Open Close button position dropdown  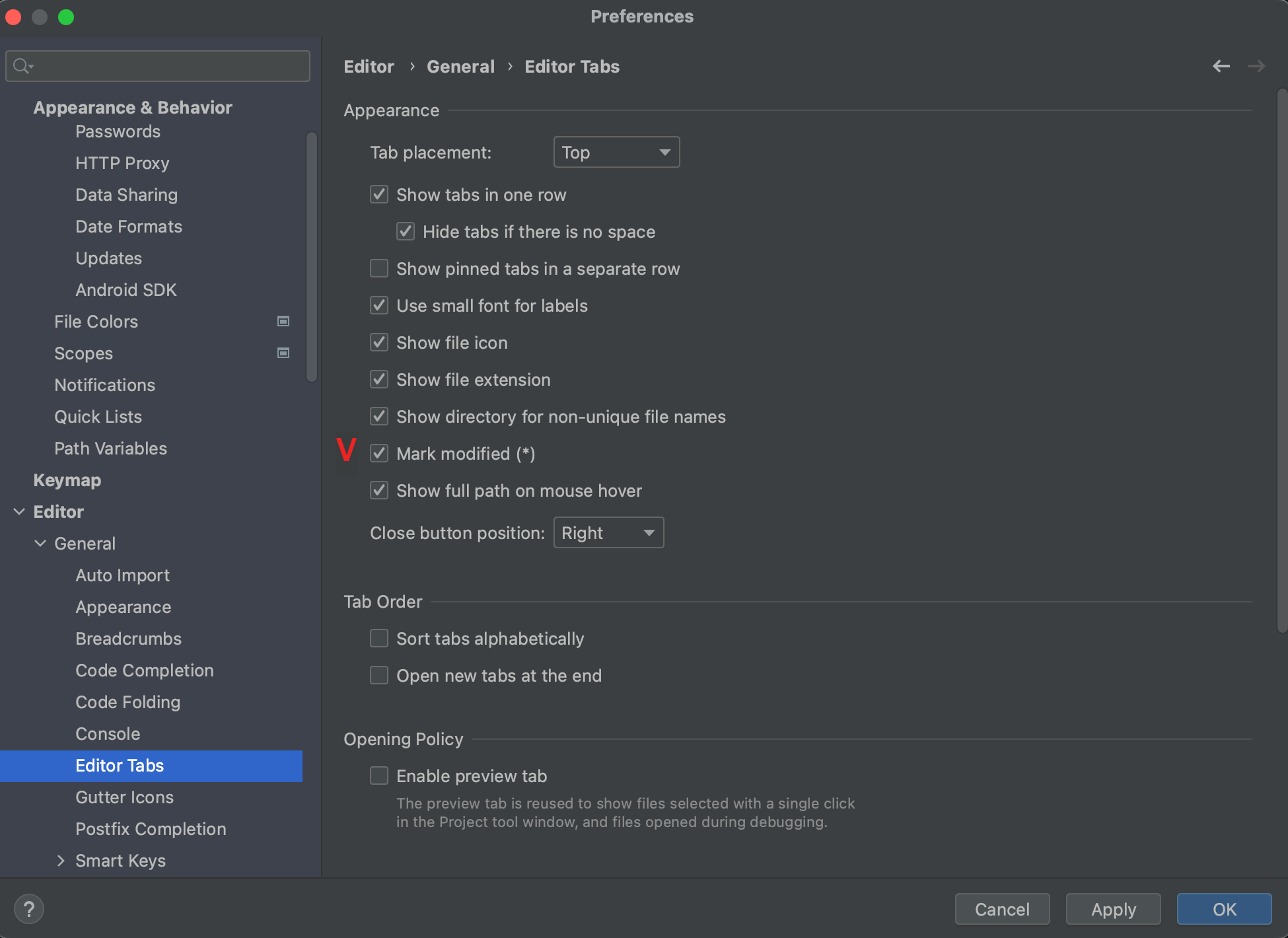click(608, 533)
